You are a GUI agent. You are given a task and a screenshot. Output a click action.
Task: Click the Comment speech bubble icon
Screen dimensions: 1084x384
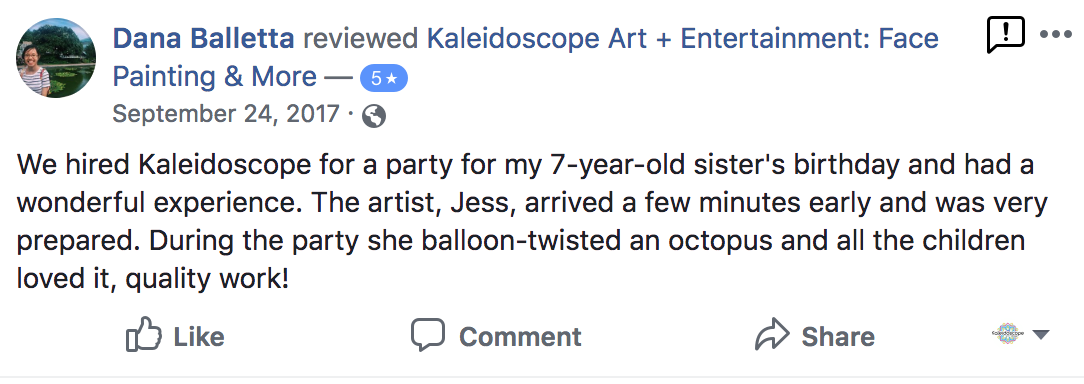(x=427, y=335)
